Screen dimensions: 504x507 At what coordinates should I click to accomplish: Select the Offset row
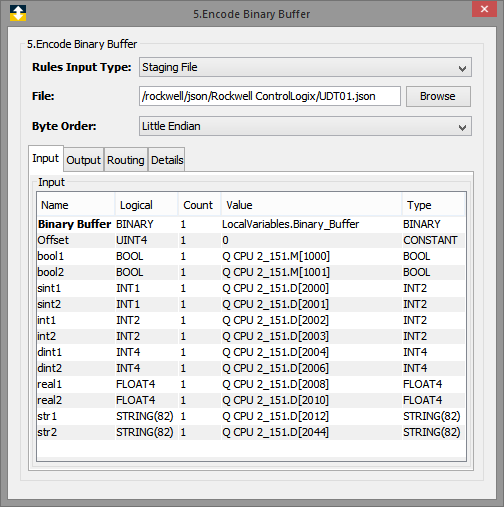(x=251, y=240)
